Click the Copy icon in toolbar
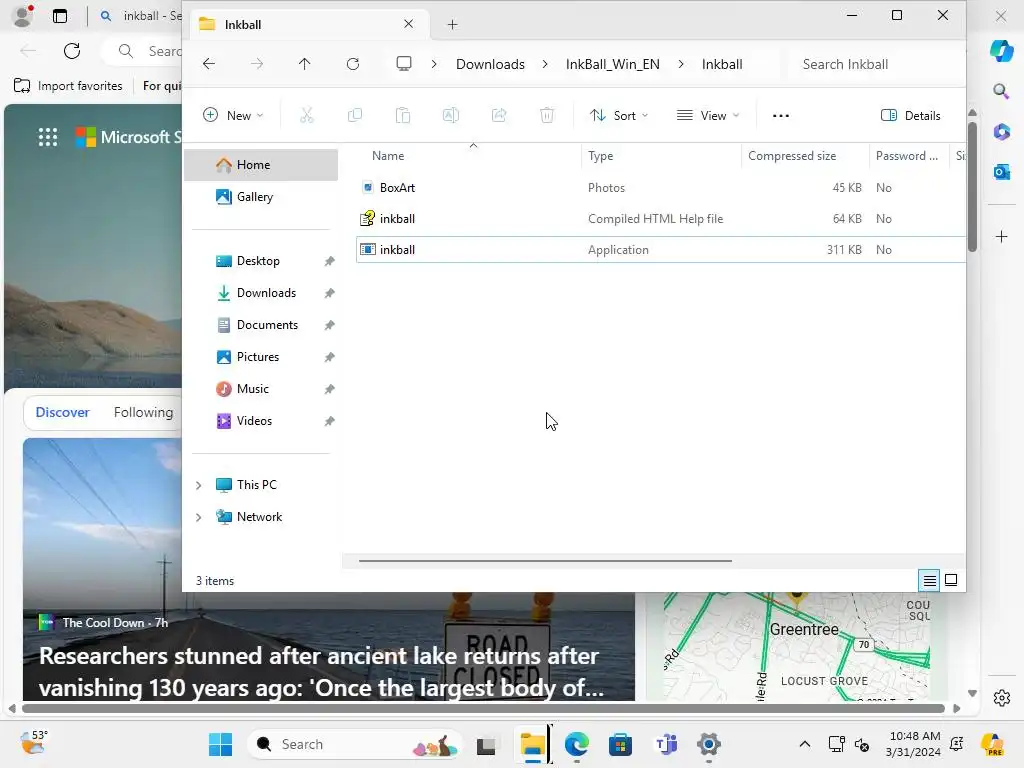The width and height of the screenshot is (1024, 768). [355, 116]
